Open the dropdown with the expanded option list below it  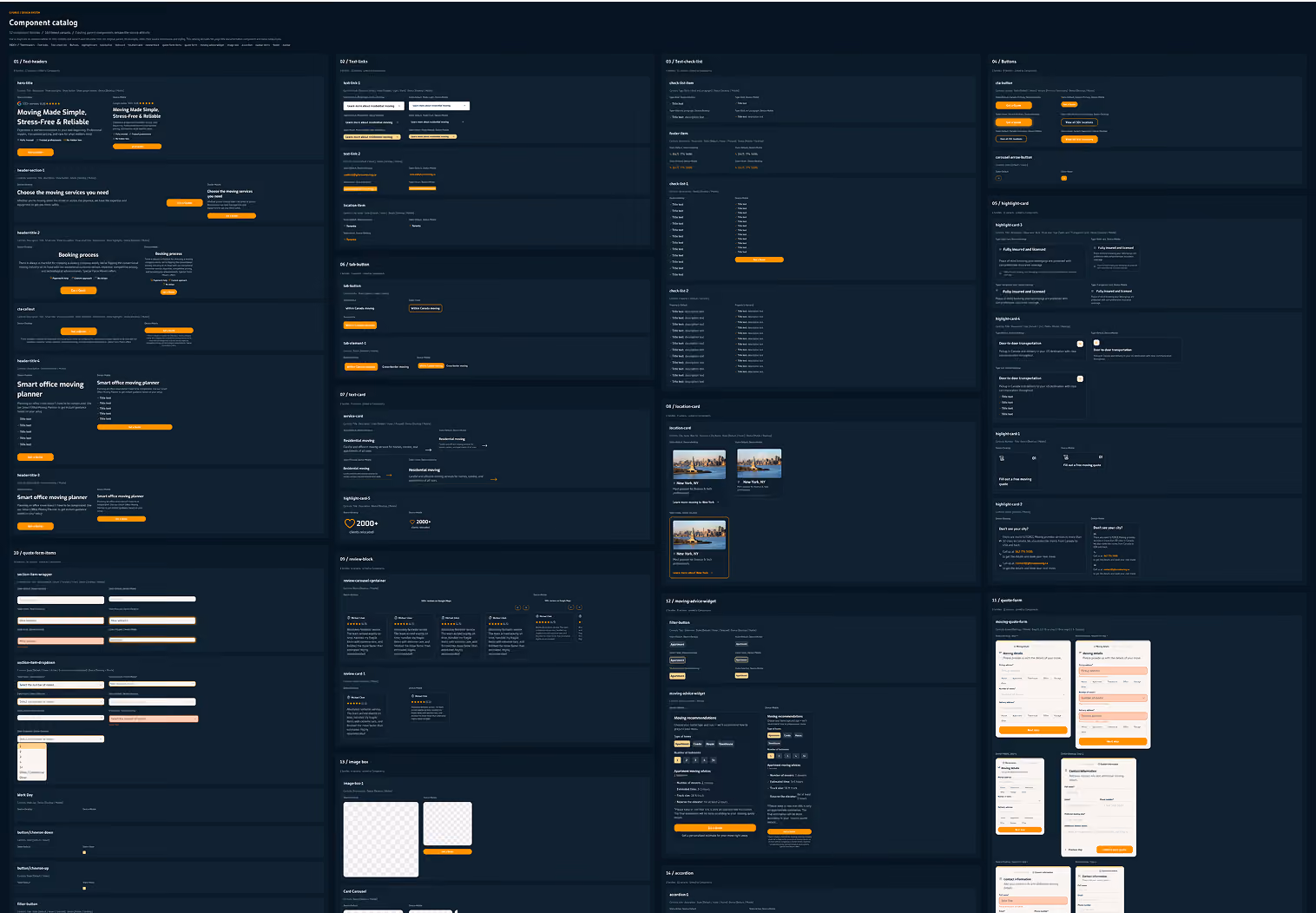click(x=61, y=739)
